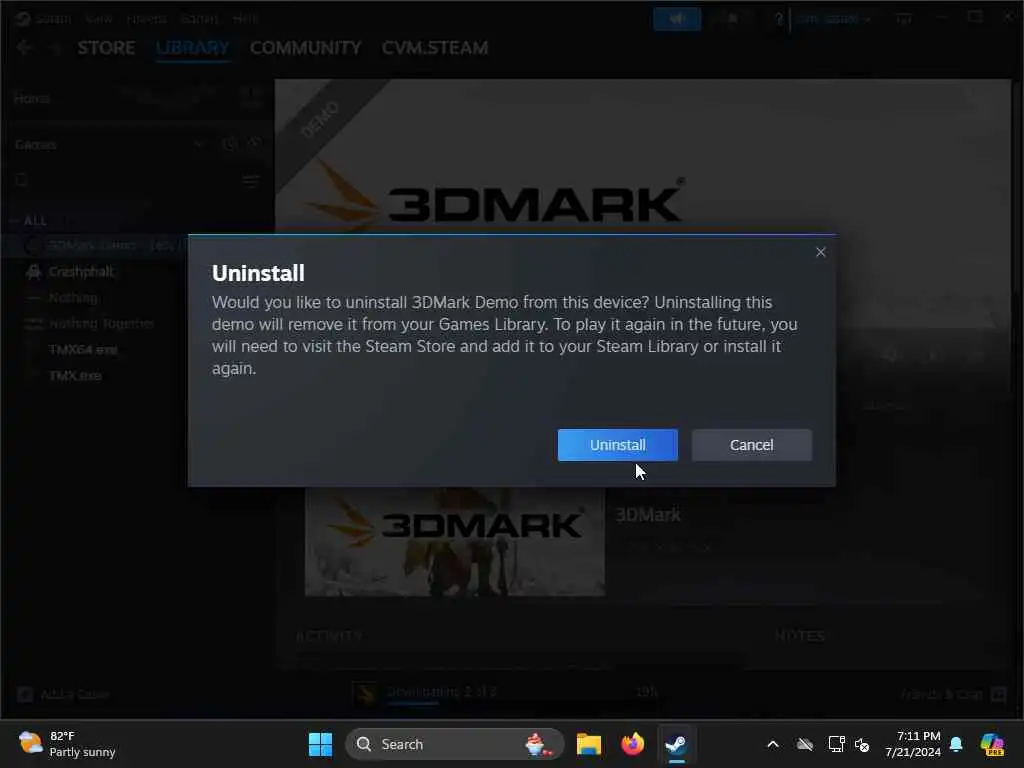1024x768 pixels.
Task: Close the Uninstall dialog with the X
Action: pyautogui.click(x=821, y=252)
